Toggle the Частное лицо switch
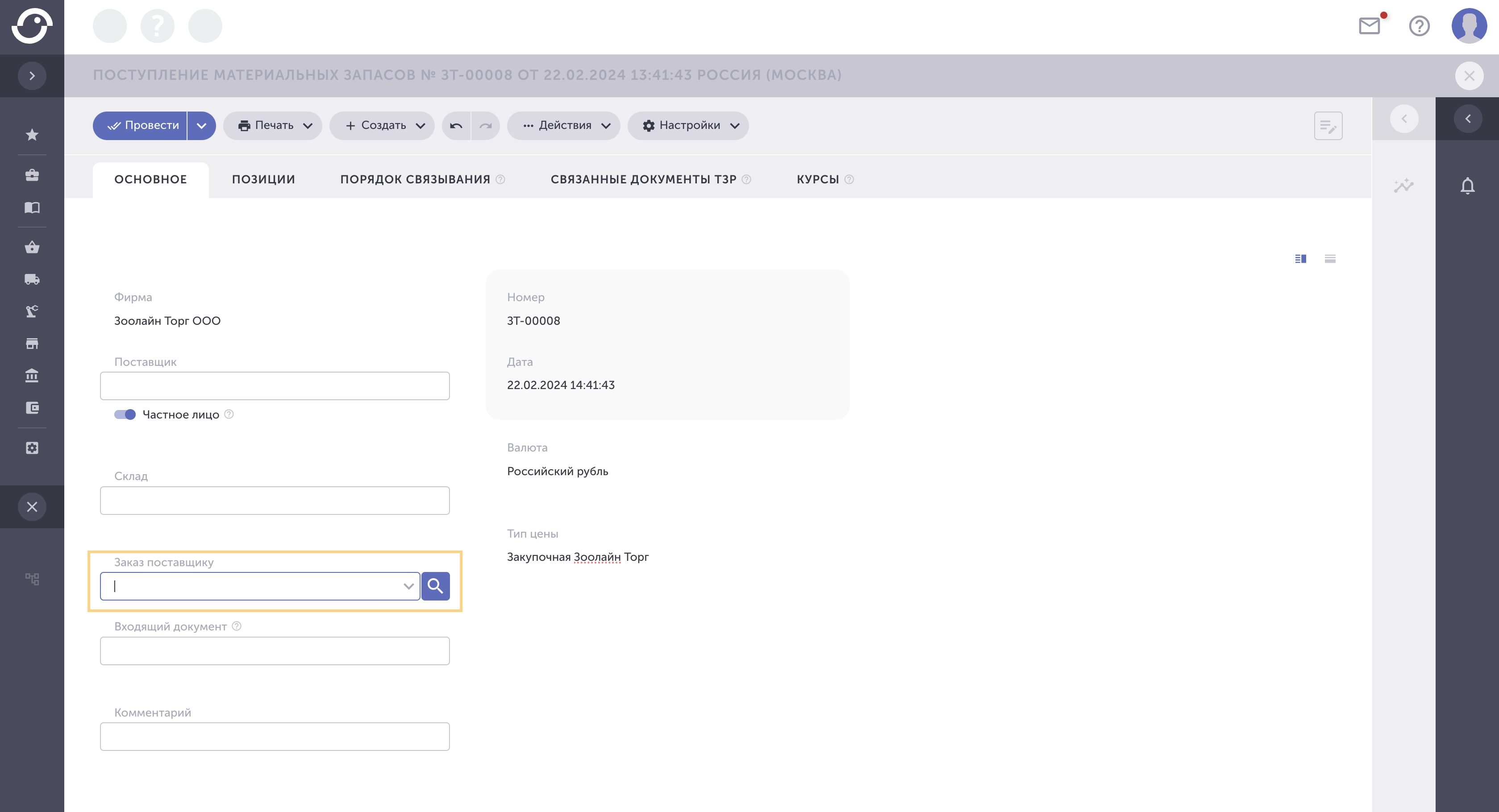The image size is (1499, 812). click(x=125, y=414)
